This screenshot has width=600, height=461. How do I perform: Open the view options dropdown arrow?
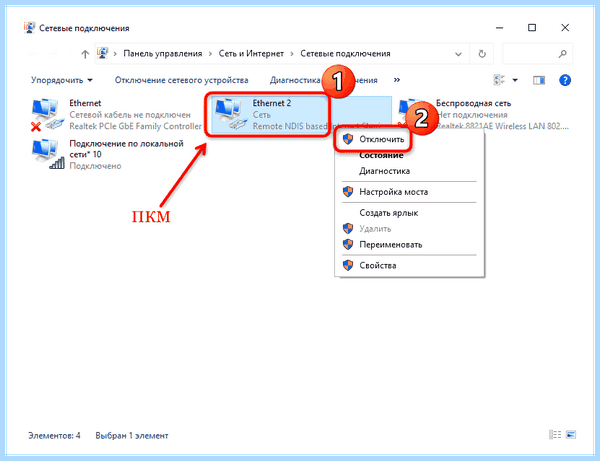tap(515, 80)
